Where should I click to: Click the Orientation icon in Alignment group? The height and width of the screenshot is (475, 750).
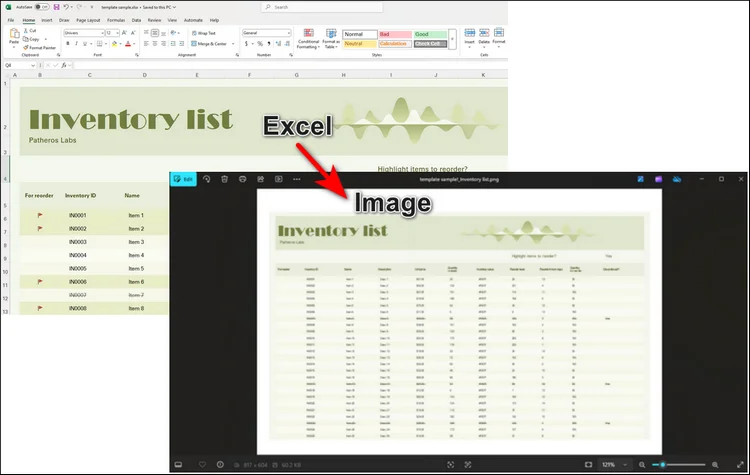pos(173,33)
